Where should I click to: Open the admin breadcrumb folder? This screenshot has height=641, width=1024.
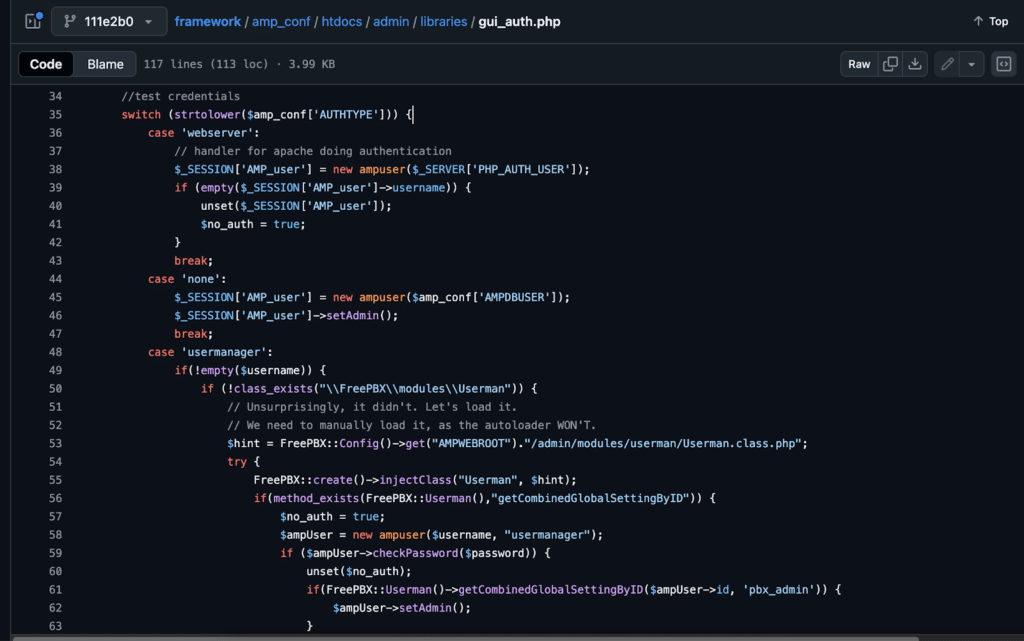click(393, 21)
